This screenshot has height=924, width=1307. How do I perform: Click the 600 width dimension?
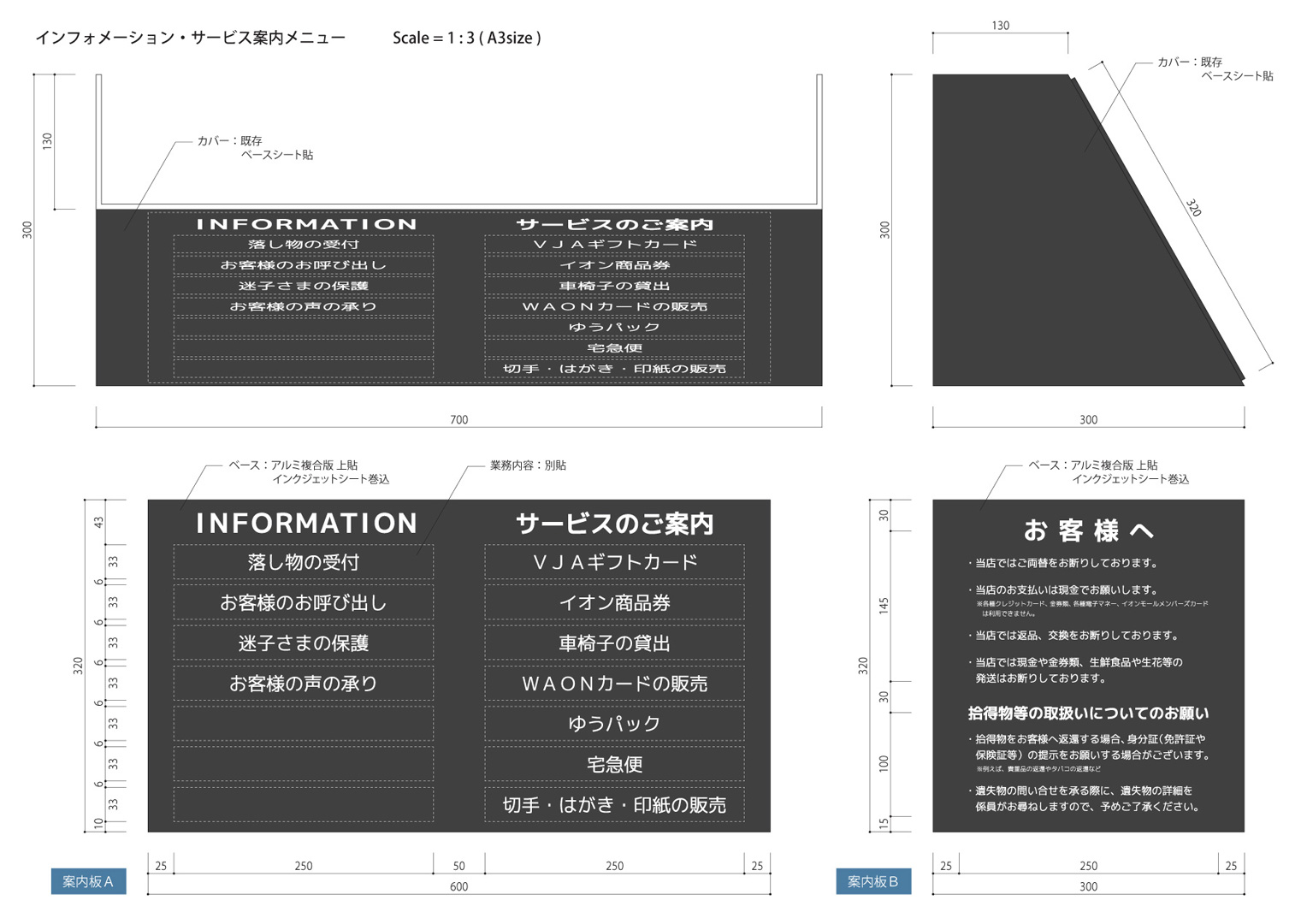[x=458, y=886]
